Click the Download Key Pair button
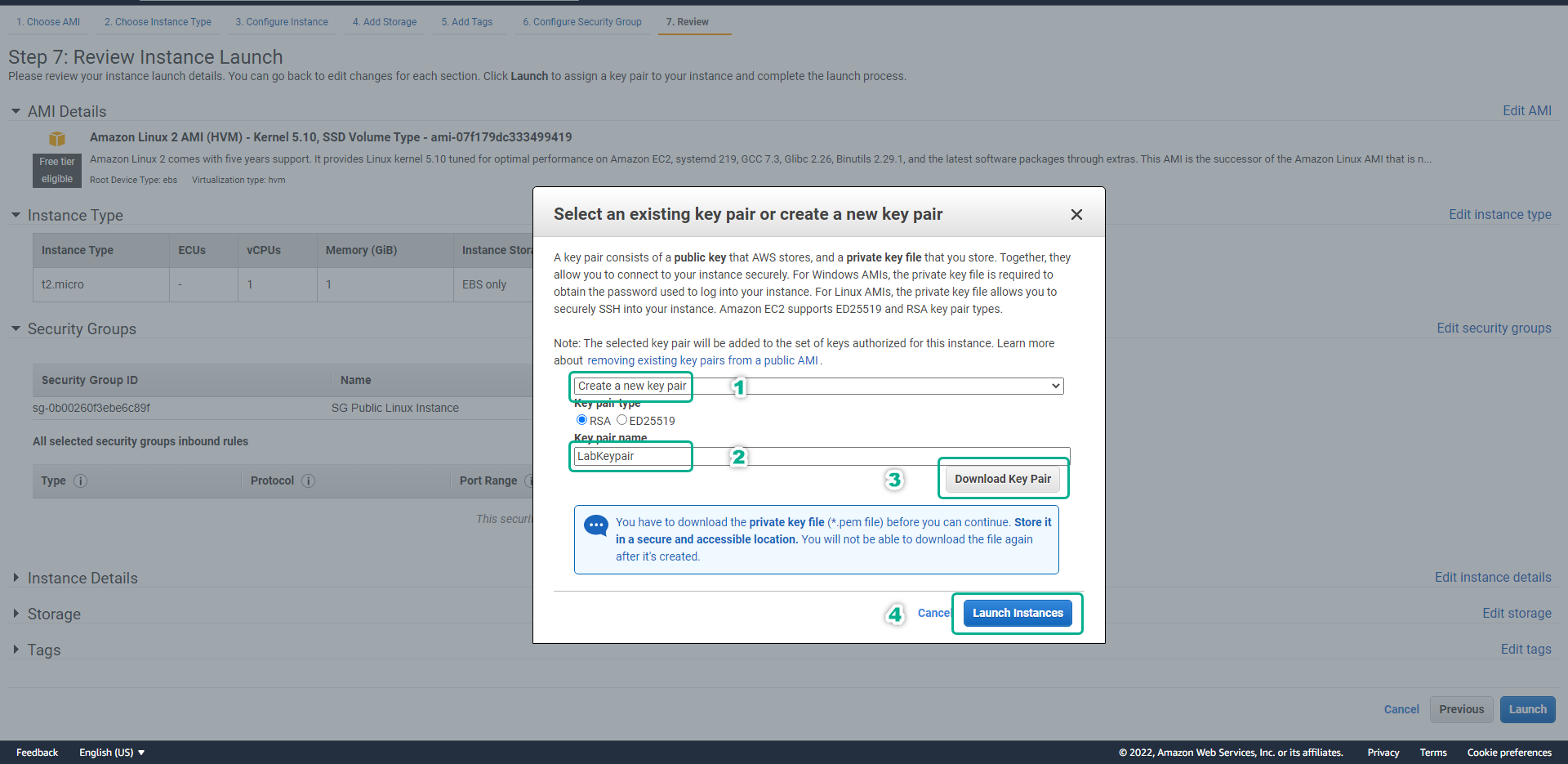Viewport: 1568px width, 764px height. pos(1002,479)
